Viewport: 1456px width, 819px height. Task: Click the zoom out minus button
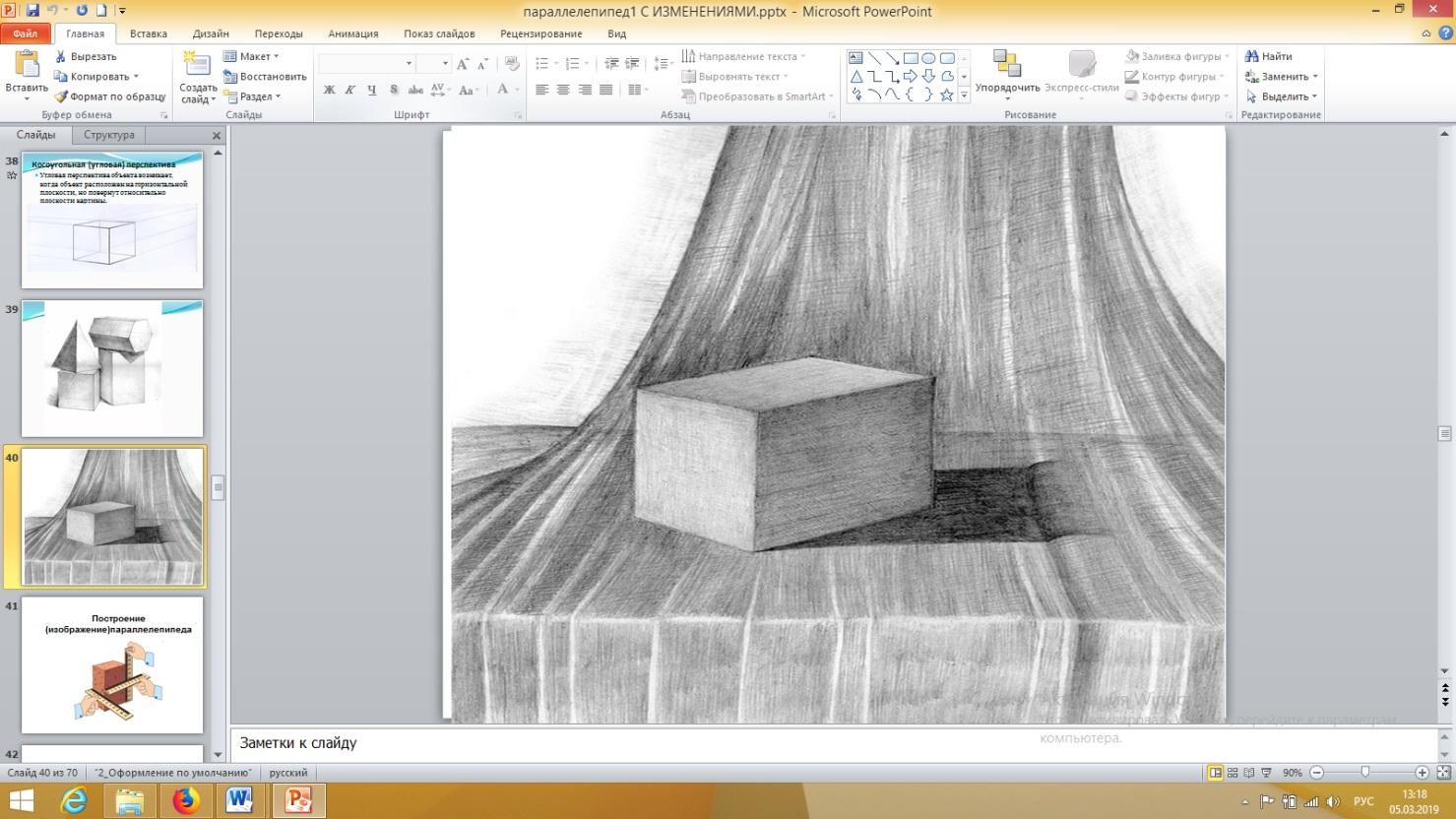tap(1317, 773)
